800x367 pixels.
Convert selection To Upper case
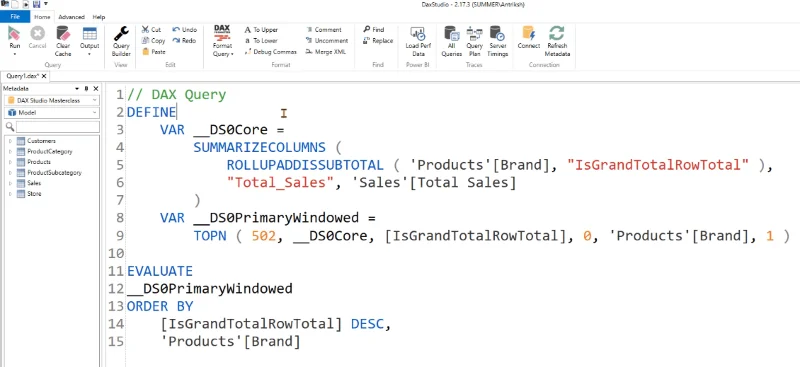point(261,30)
